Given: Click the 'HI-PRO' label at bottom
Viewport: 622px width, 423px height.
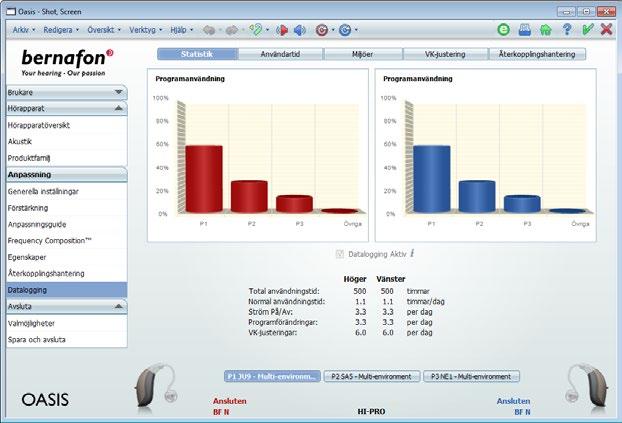Looking at the screenshot, I should coord(371,412).
